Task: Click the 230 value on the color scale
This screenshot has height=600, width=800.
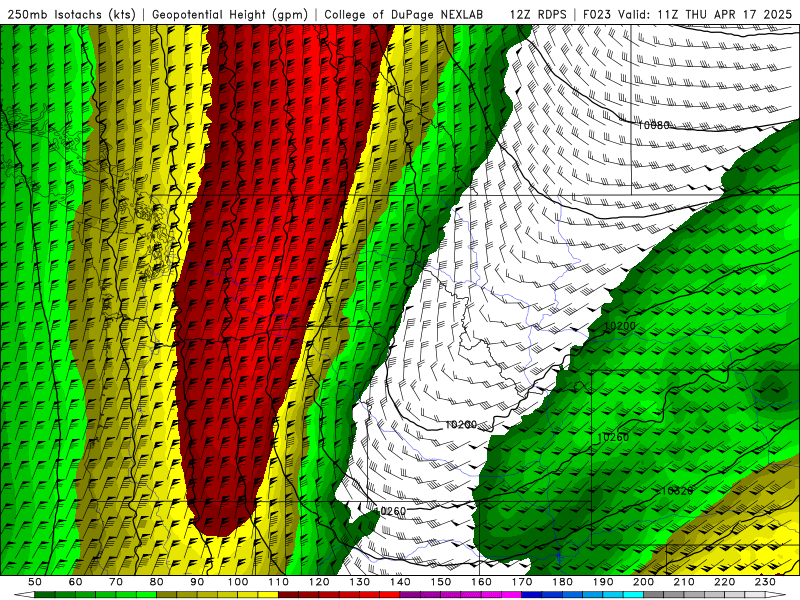Action: pyautogui.click(x=765, y=582)
